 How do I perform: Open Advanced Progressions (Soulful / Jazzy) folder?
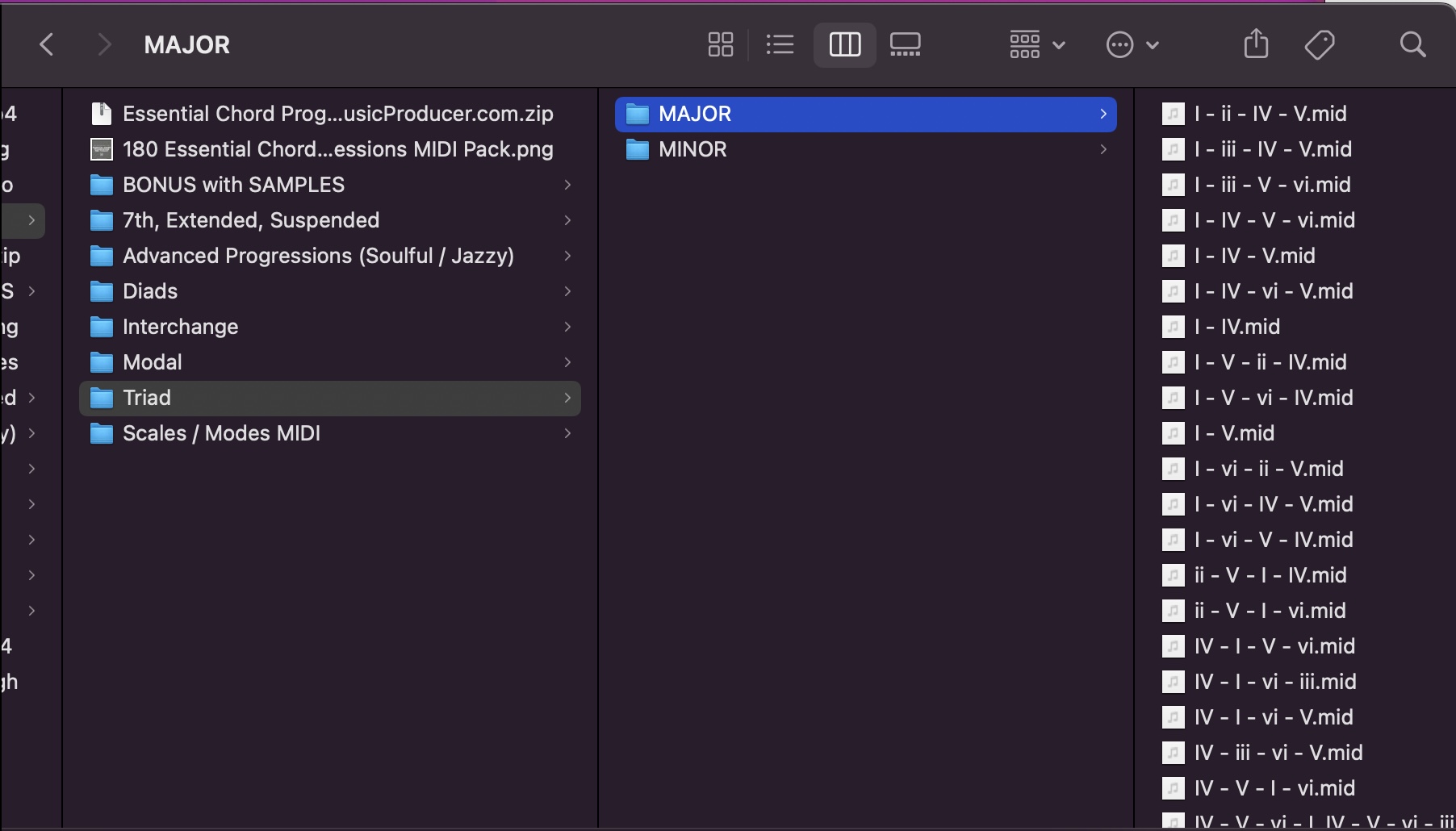(x=318, y=256)
